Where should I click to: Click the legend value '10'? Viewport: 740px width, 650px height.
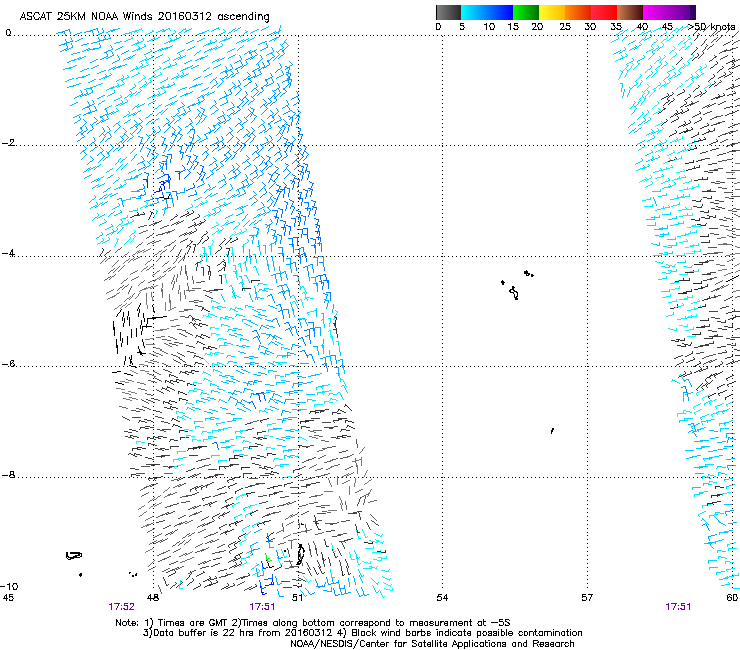[489, 27]
